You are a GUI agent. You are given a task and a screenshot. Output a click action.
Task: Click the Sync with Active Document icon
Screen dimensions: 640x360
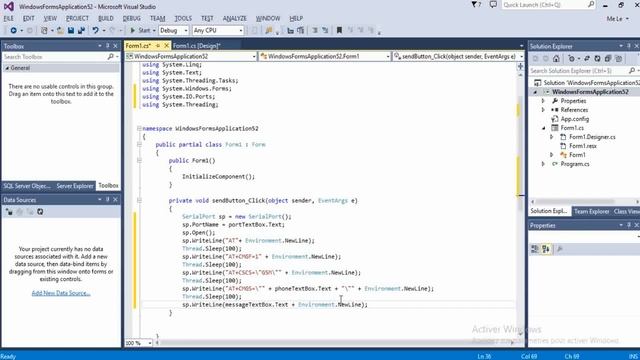[587, 59]
